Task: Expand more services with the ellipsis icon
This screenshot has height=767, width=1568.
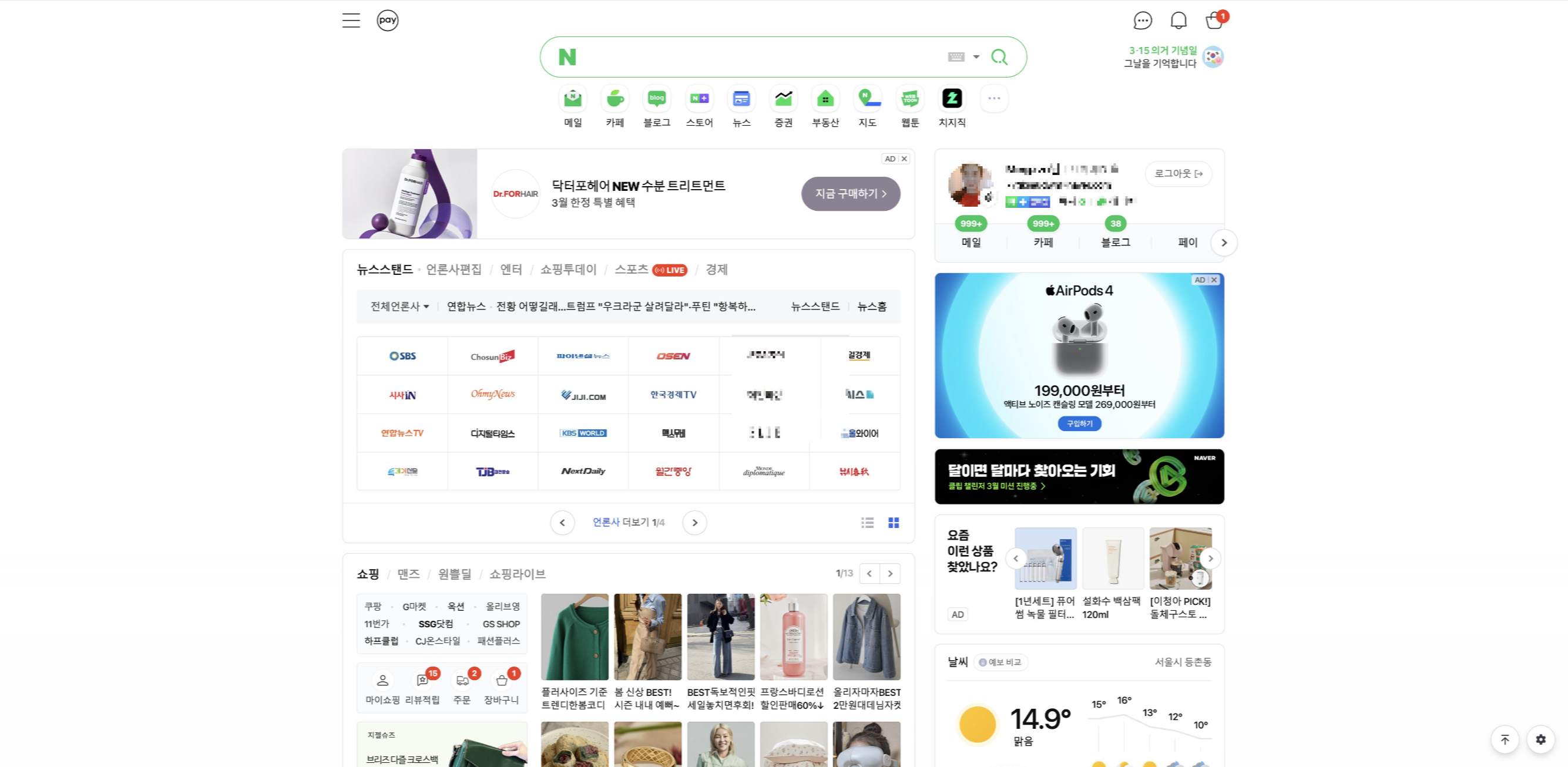Action: 993,98
